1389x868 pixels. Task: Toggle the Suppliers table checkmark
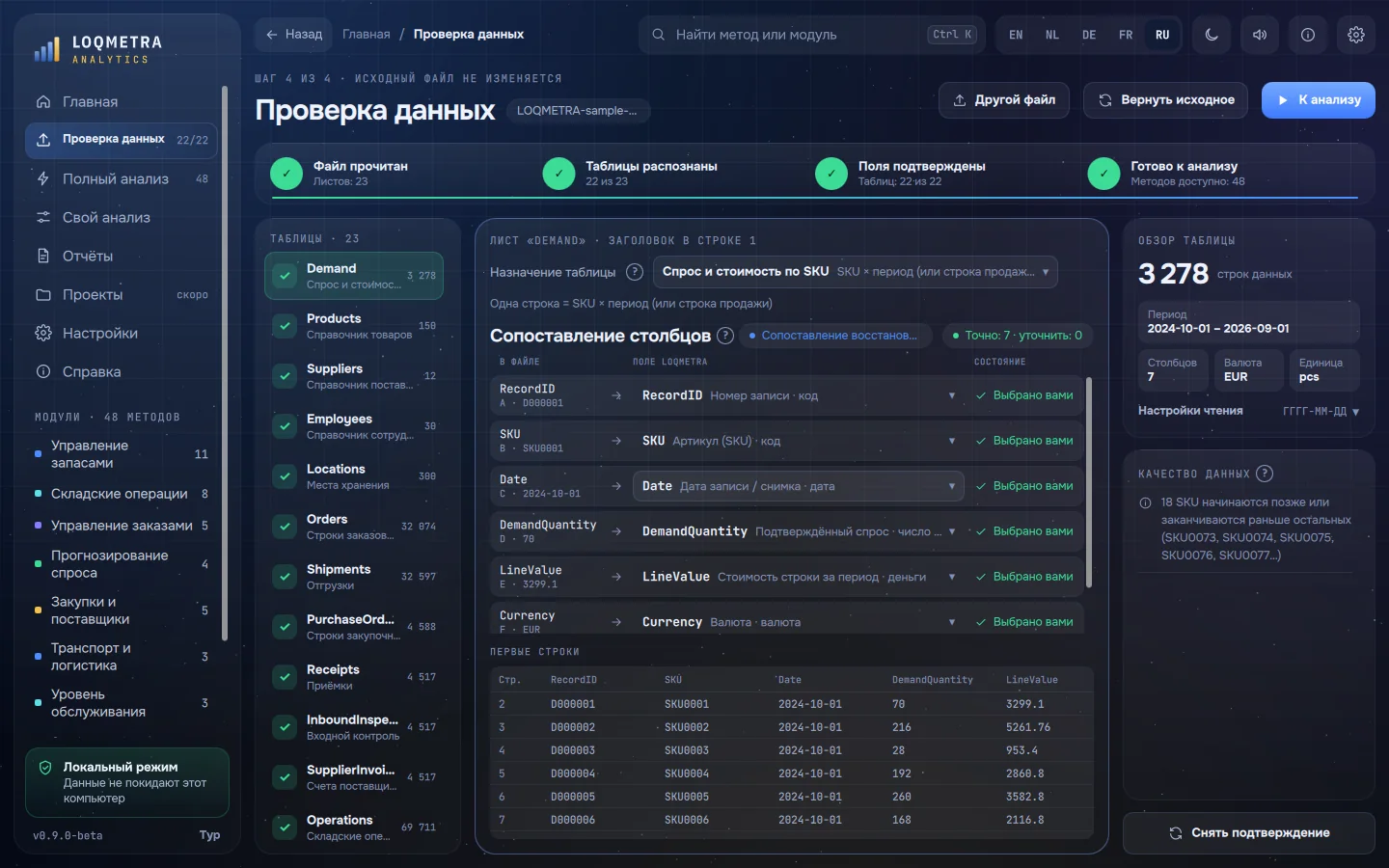click(x=285, y=376)
